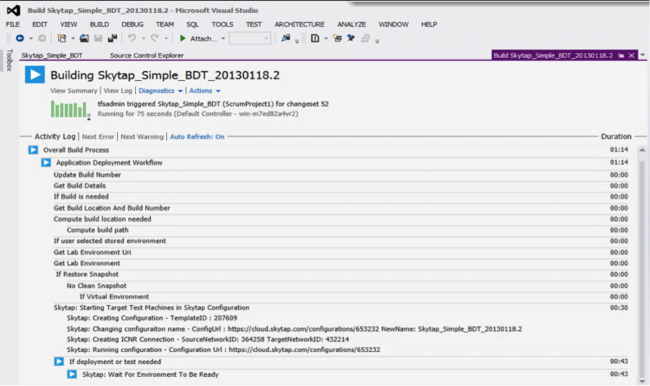The image size is (650, 386).
Task: Open the Redo history dropdown arrow
Action: pos(166,39)
